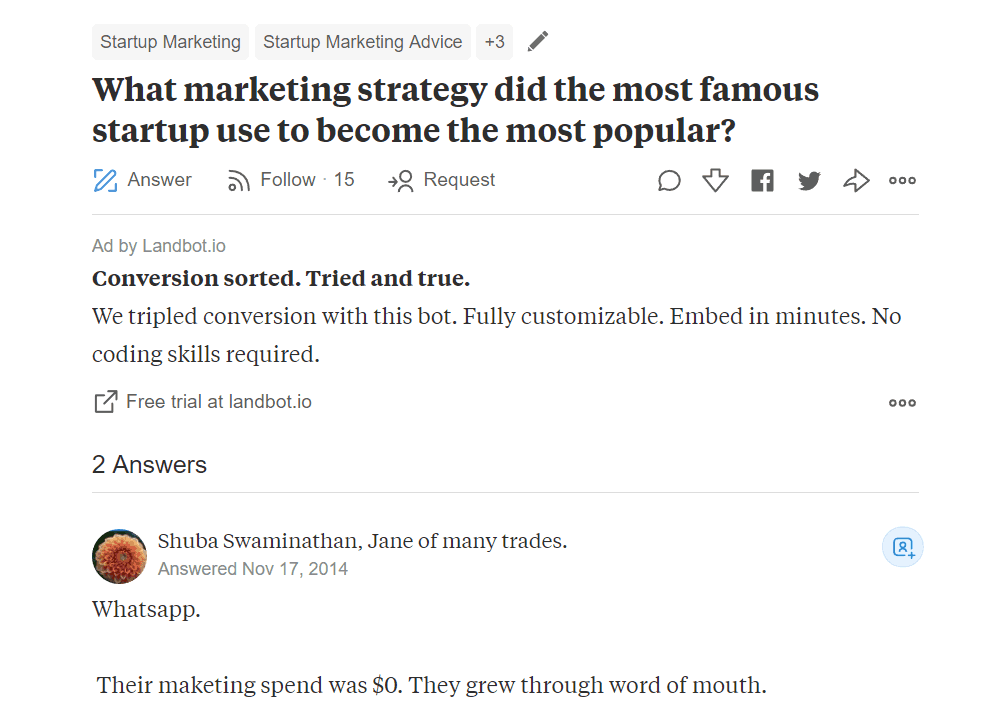Open the comment icon on the question
Screen dimensions: 987x723
coord(669,180)
